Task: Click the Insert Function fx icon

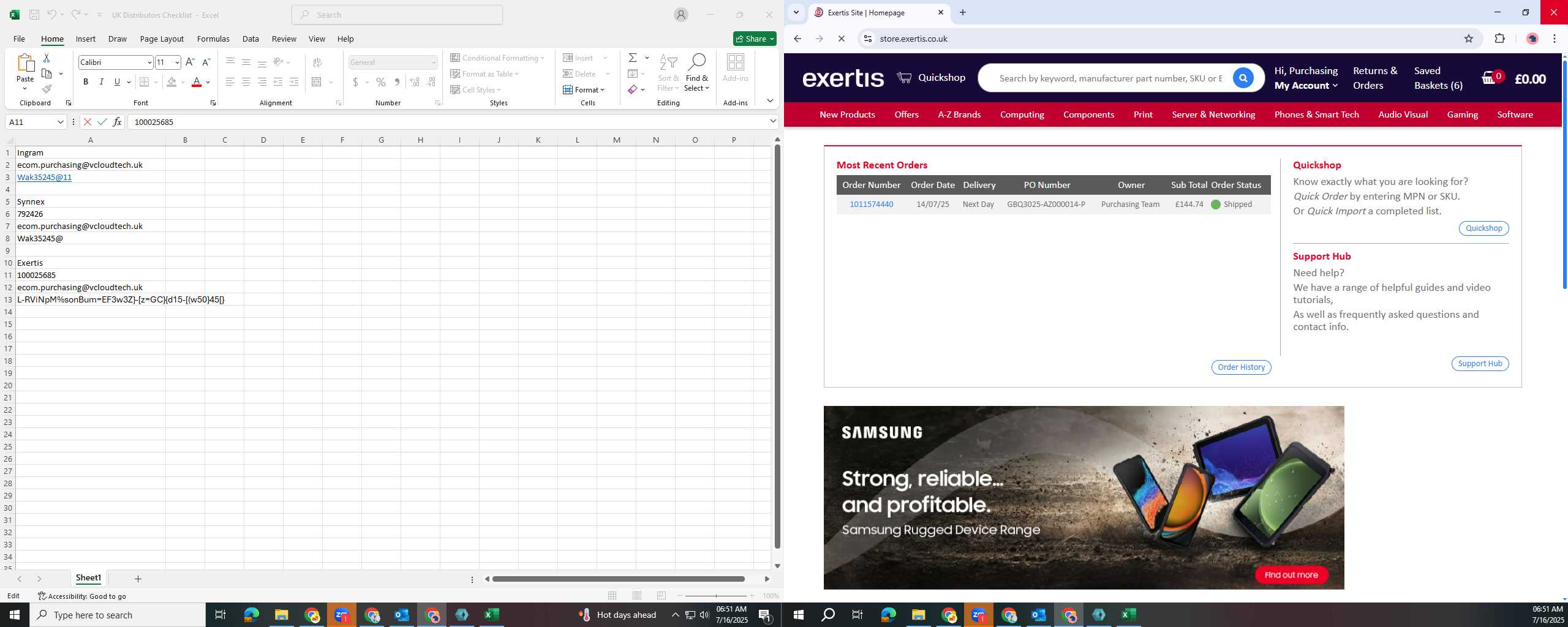Action: pos(117,122)
